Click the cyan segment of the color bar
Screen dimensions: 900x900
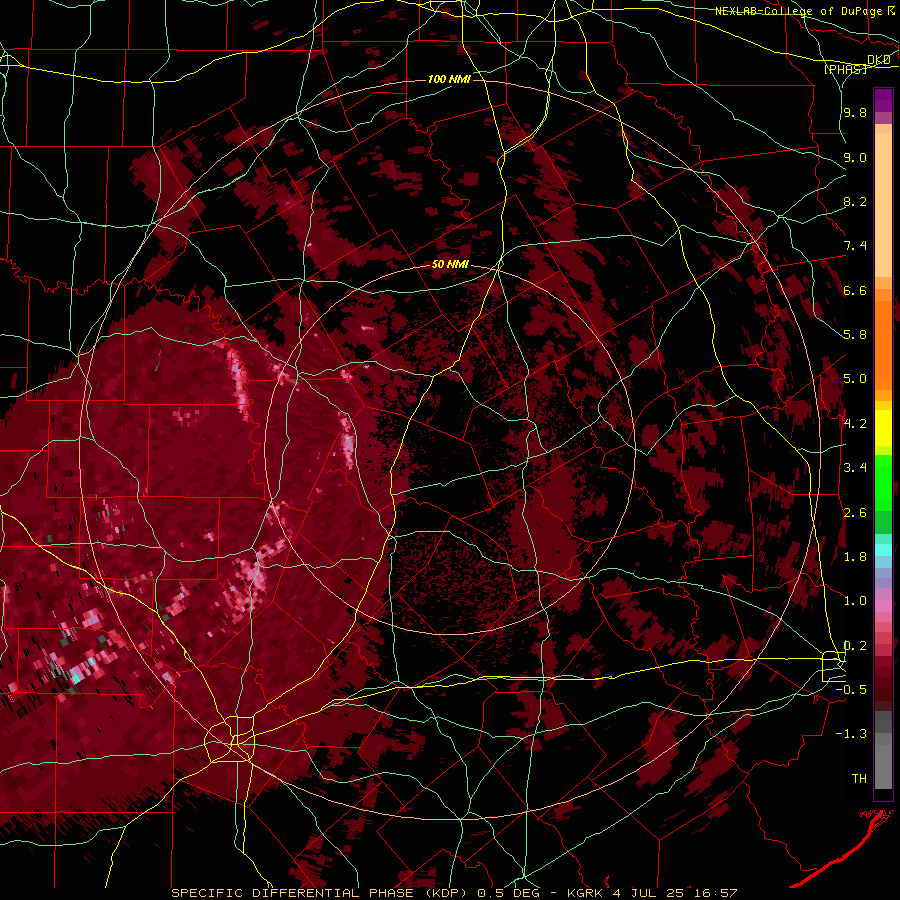pos(883,549)
